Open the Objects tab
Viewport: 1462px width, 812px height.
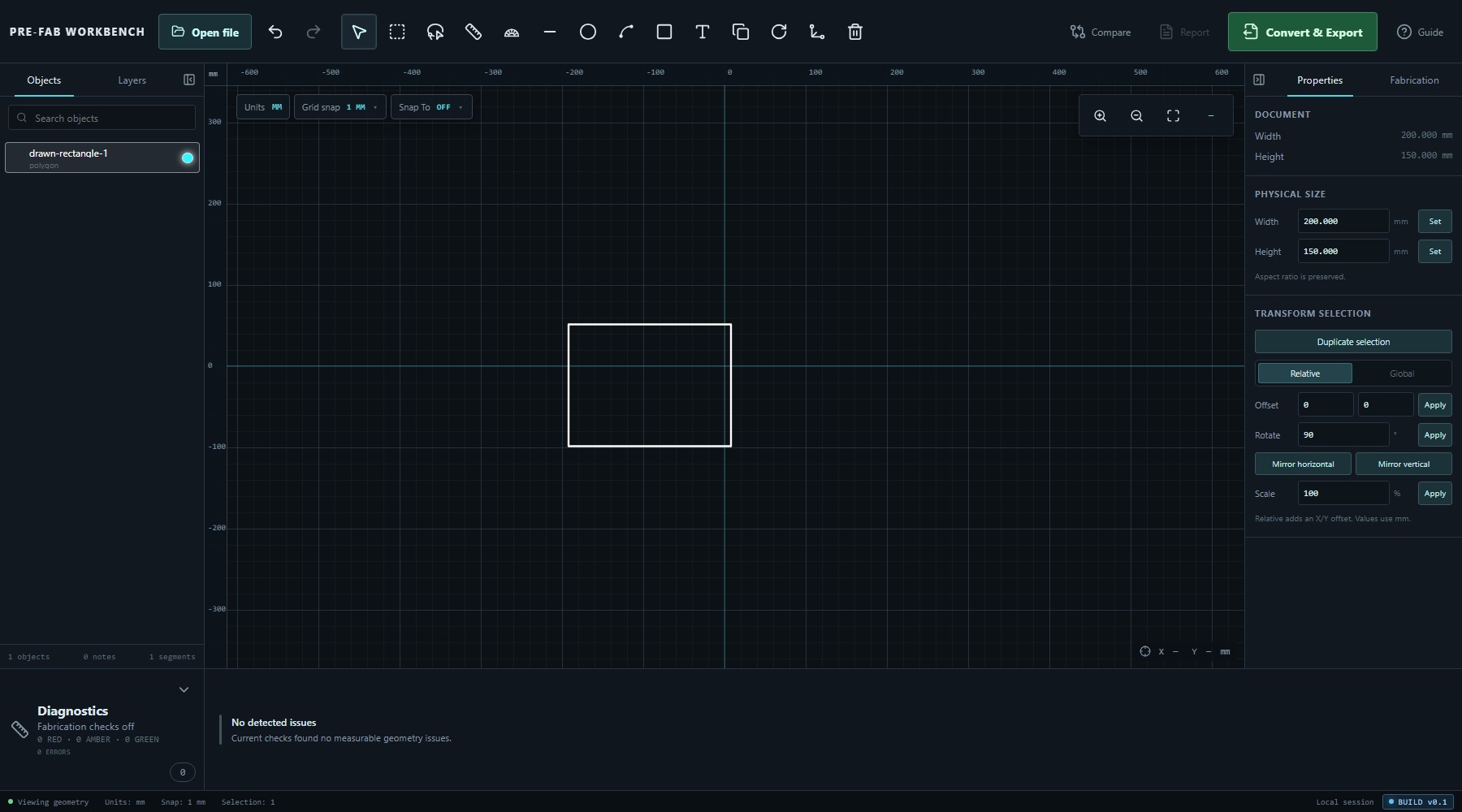pos(44,80)
